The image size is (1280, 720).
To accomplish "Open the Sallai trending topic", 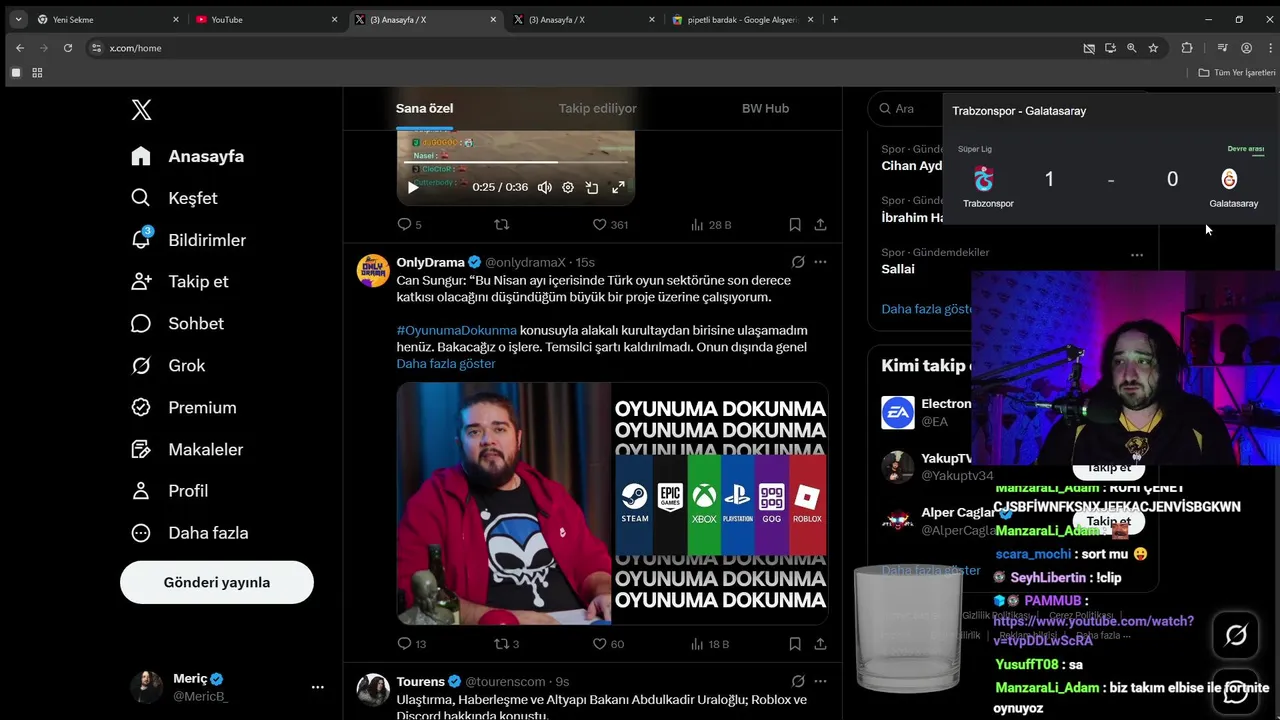I will (x=898, y=269).
